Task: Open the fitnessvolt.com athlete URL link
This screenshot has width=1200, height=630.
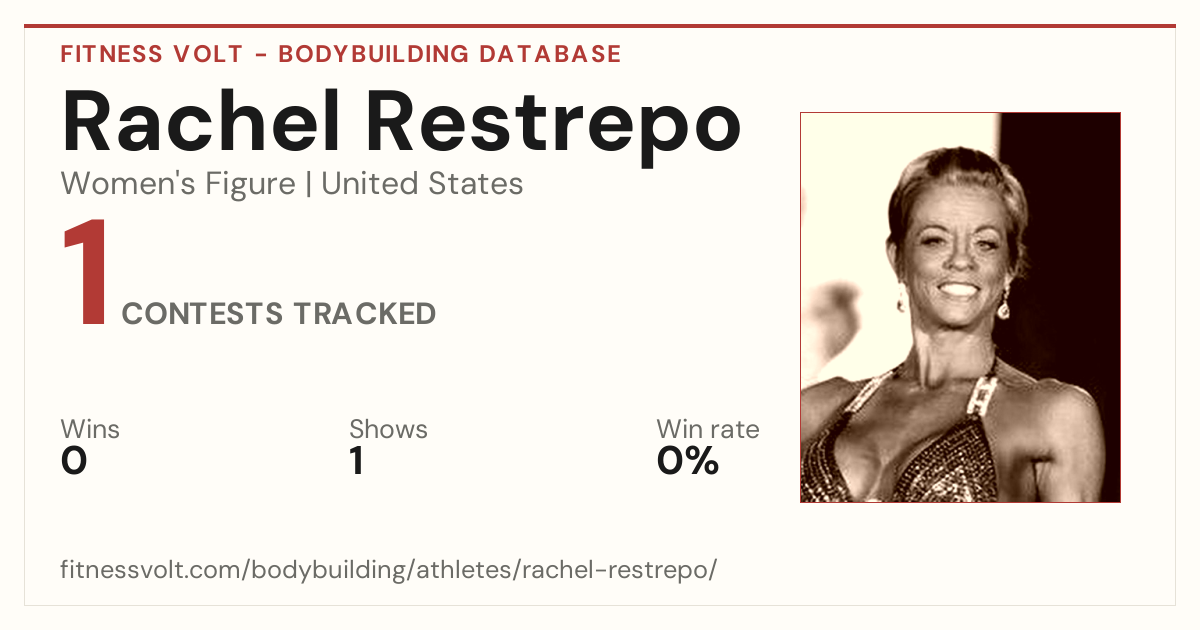Action: [389, 570]
